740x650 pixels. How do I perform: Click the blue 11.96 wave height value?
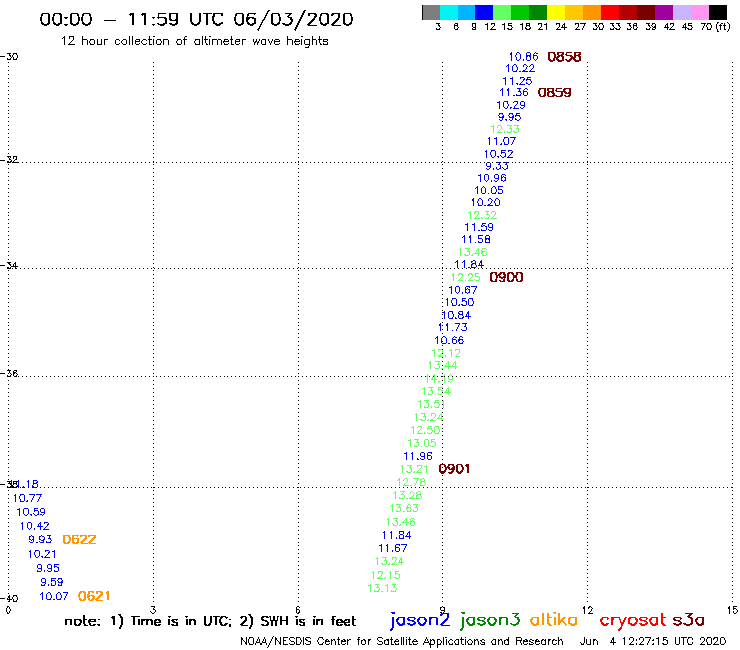[418, 456]
